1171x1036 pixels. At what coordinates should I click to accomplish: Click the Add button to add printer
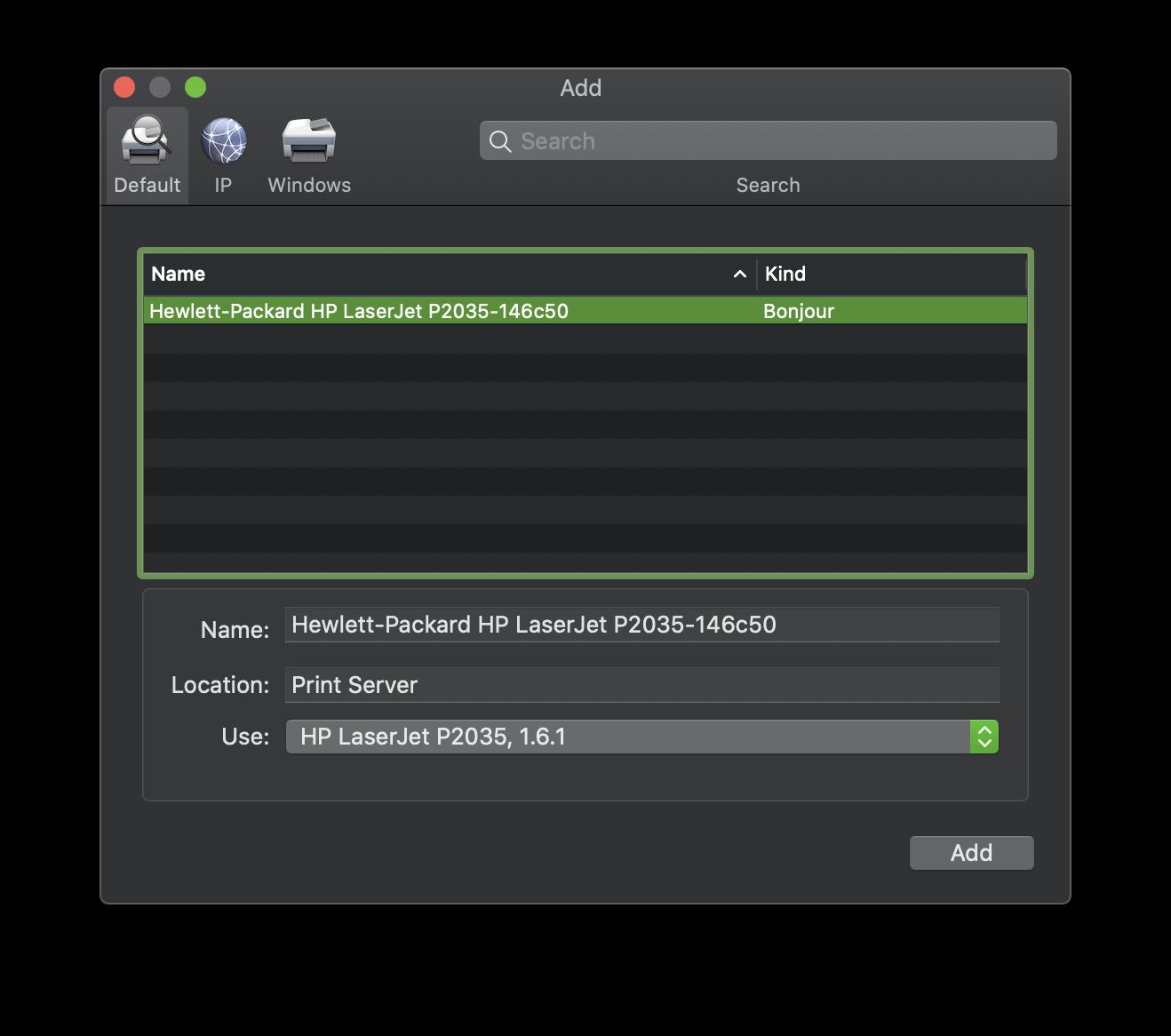click(971, 853)
